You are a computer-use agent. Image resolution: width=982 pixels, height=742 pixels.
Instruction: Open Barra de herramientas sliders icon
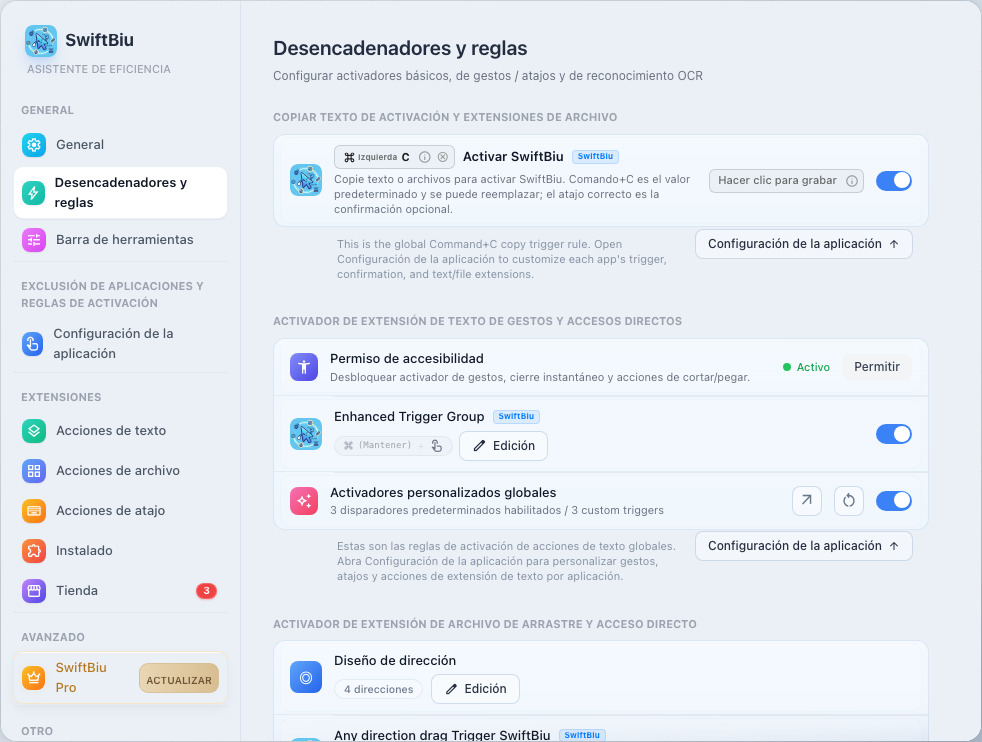click(34, 240)
